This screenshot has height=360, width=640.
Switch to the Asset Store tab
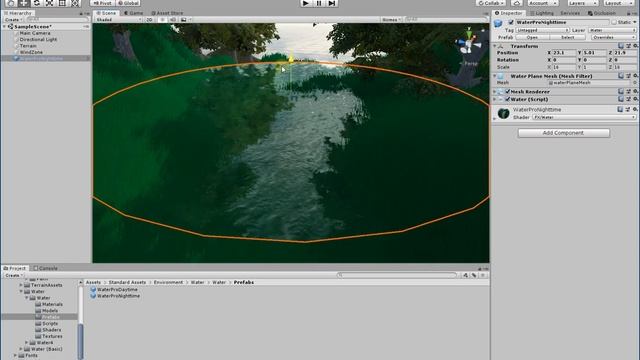167,13
